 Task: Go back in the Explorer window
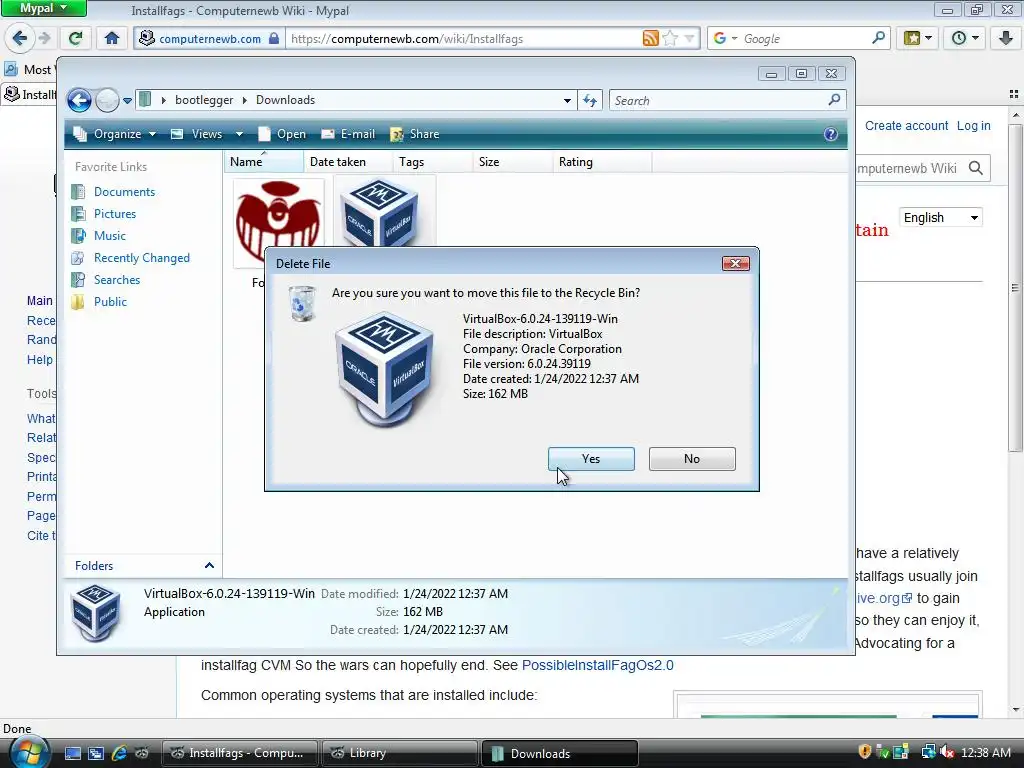click(x=80, y=100)
